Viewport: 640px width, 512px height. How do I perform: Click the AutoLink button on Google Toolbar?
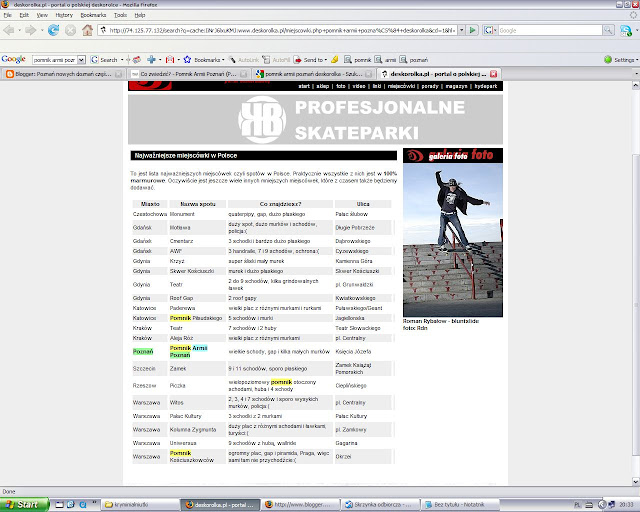[244, 60]
